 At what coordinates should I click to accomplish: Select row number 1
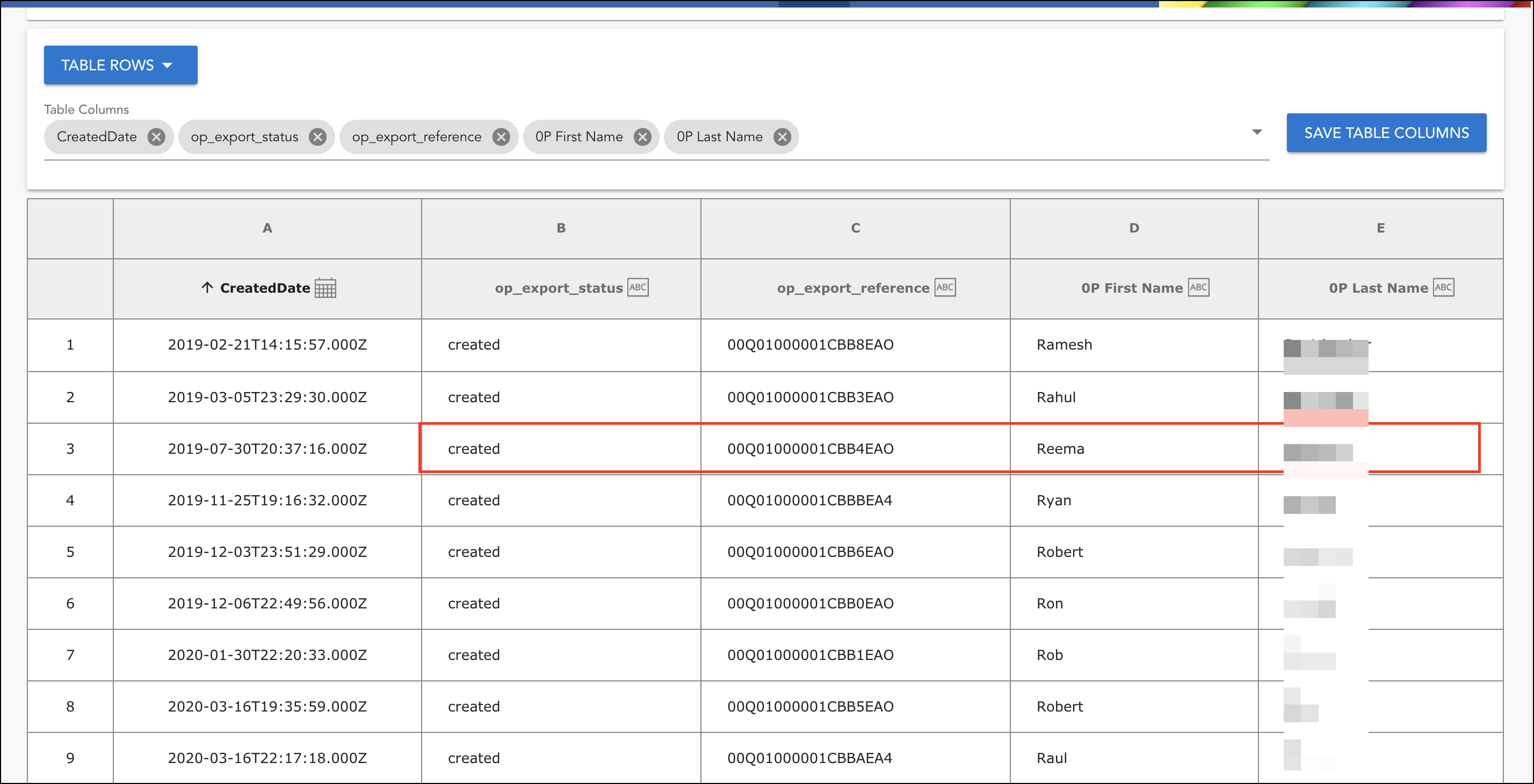click(70, 345)
